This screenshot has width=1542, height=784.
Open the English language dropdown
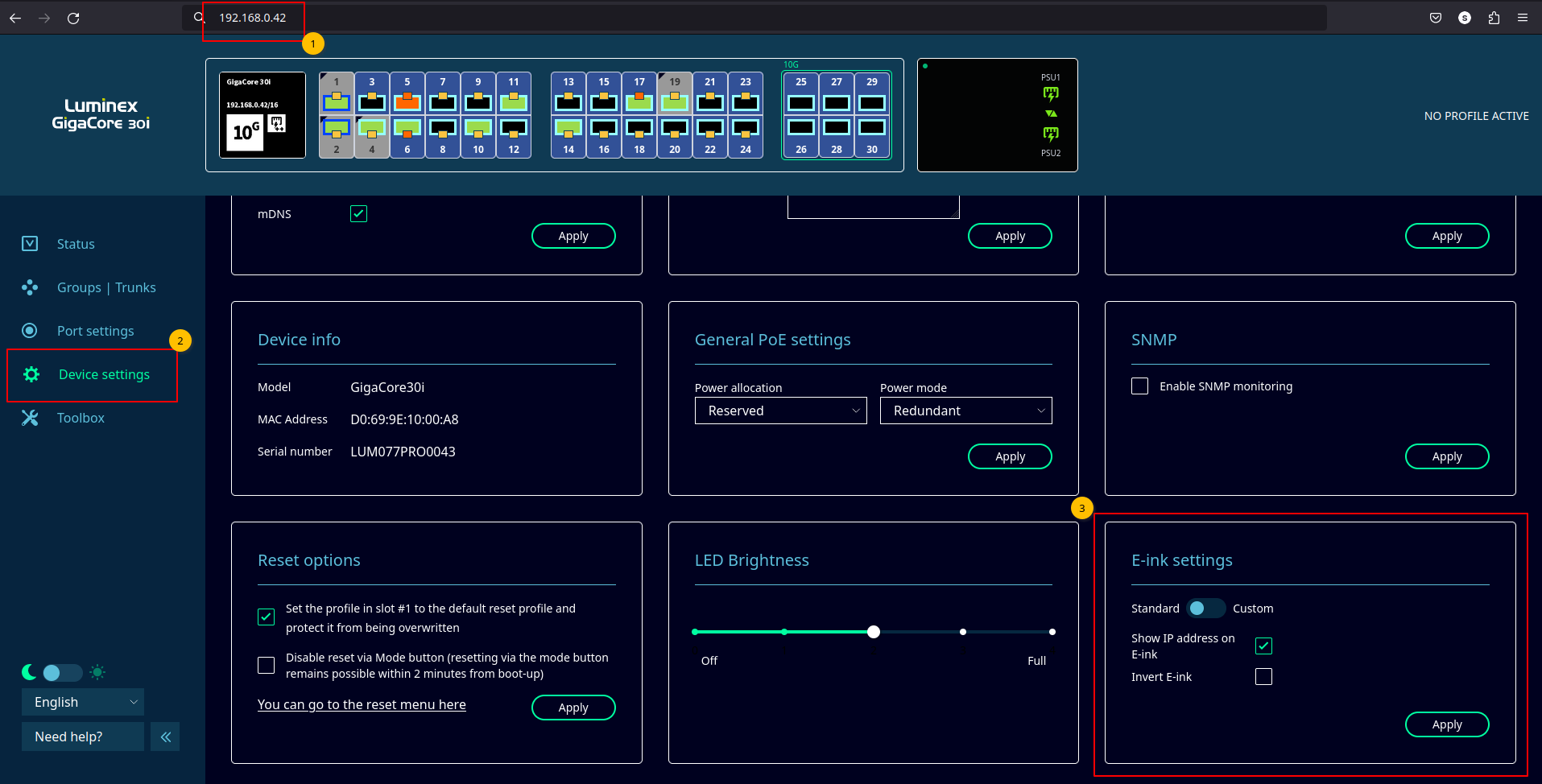pos(83,702)
